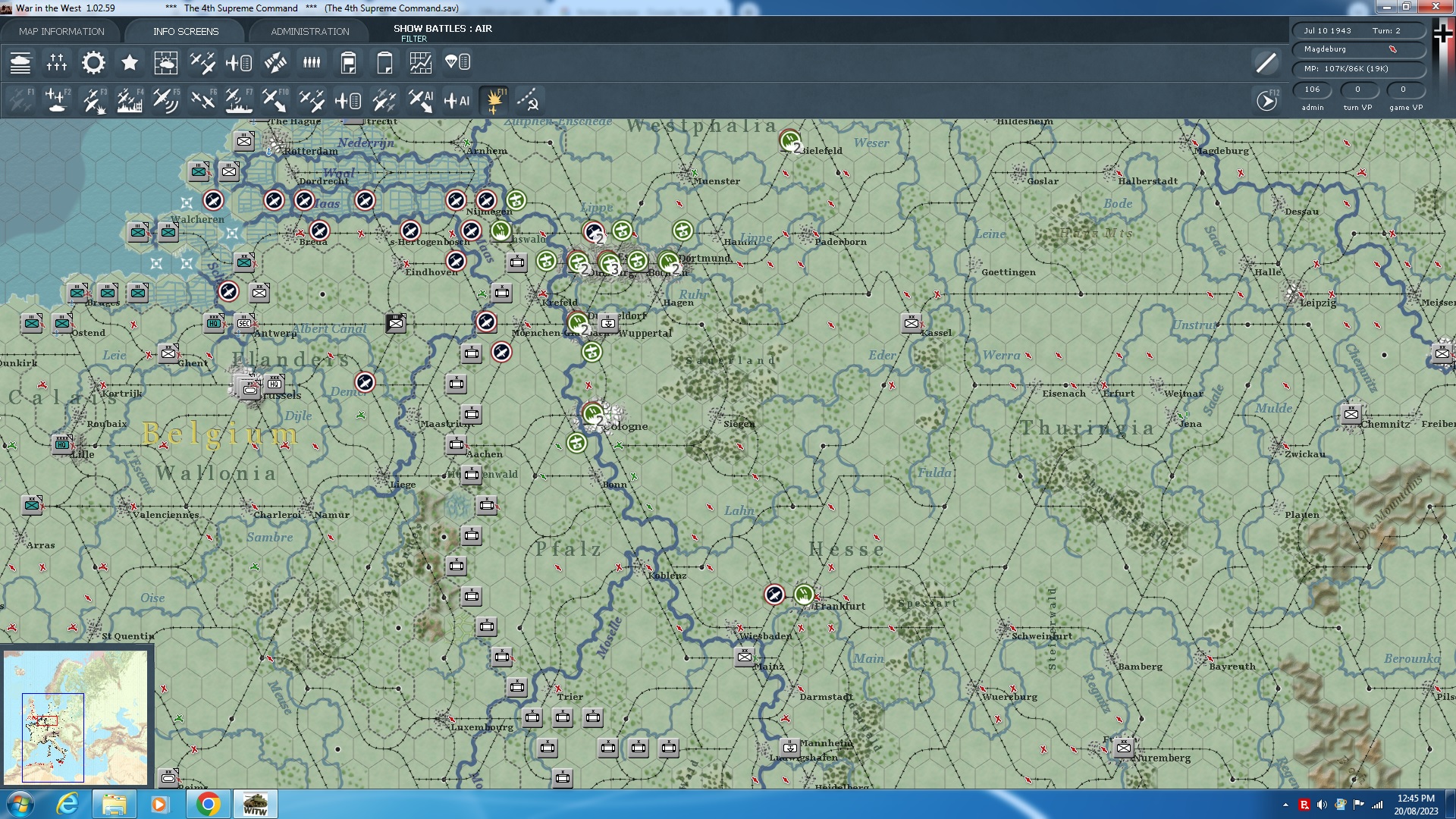Open the manpower soldiers icon
This screenshot has height=819, width=1456.
[x=312, y=62]
